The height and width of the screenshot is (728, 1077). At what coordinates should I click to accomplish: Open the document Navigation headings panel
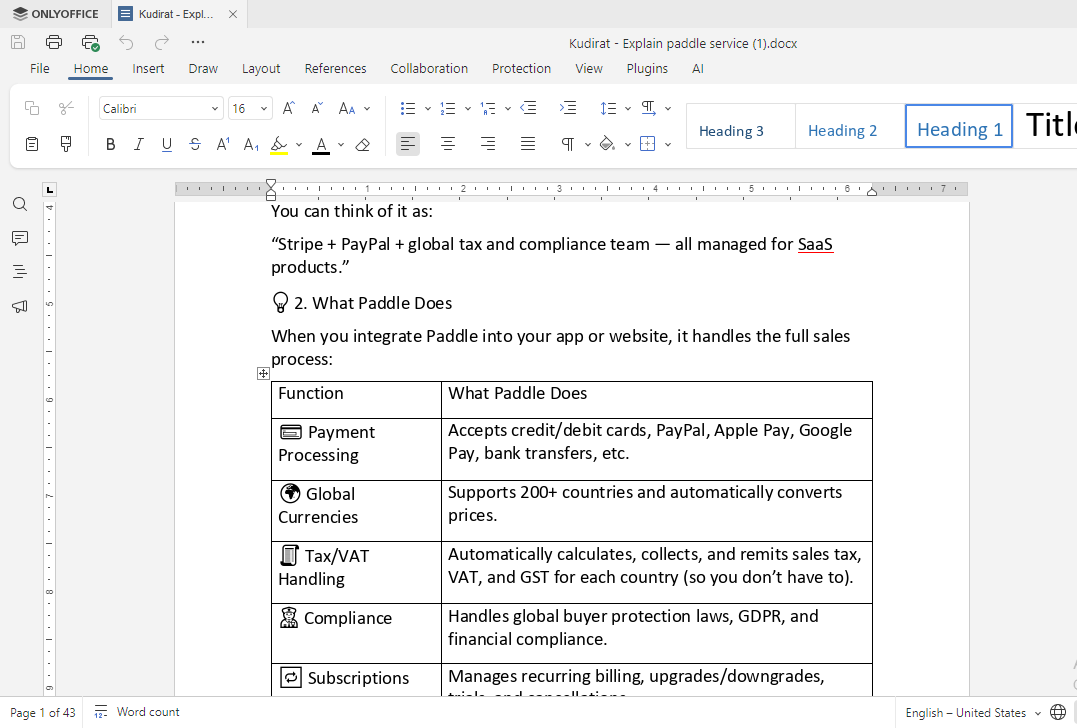coord(19,272)
